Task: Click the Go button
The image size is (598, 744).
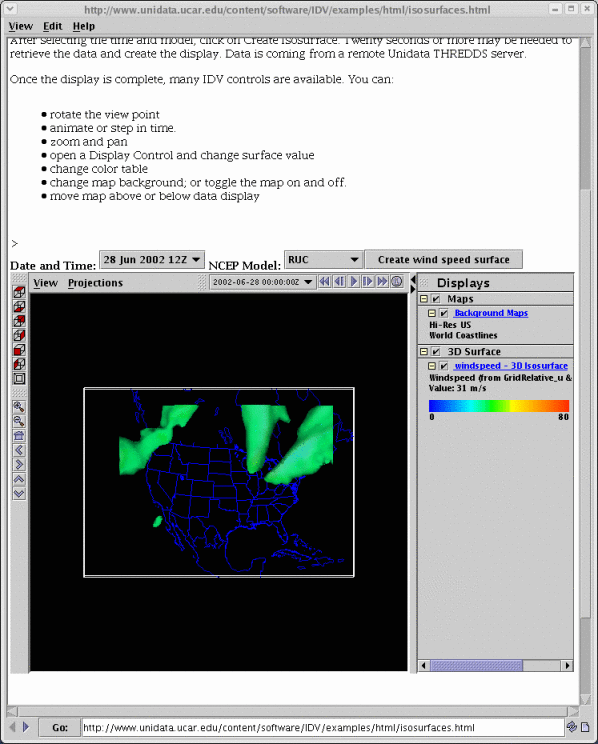Action: 60,727
